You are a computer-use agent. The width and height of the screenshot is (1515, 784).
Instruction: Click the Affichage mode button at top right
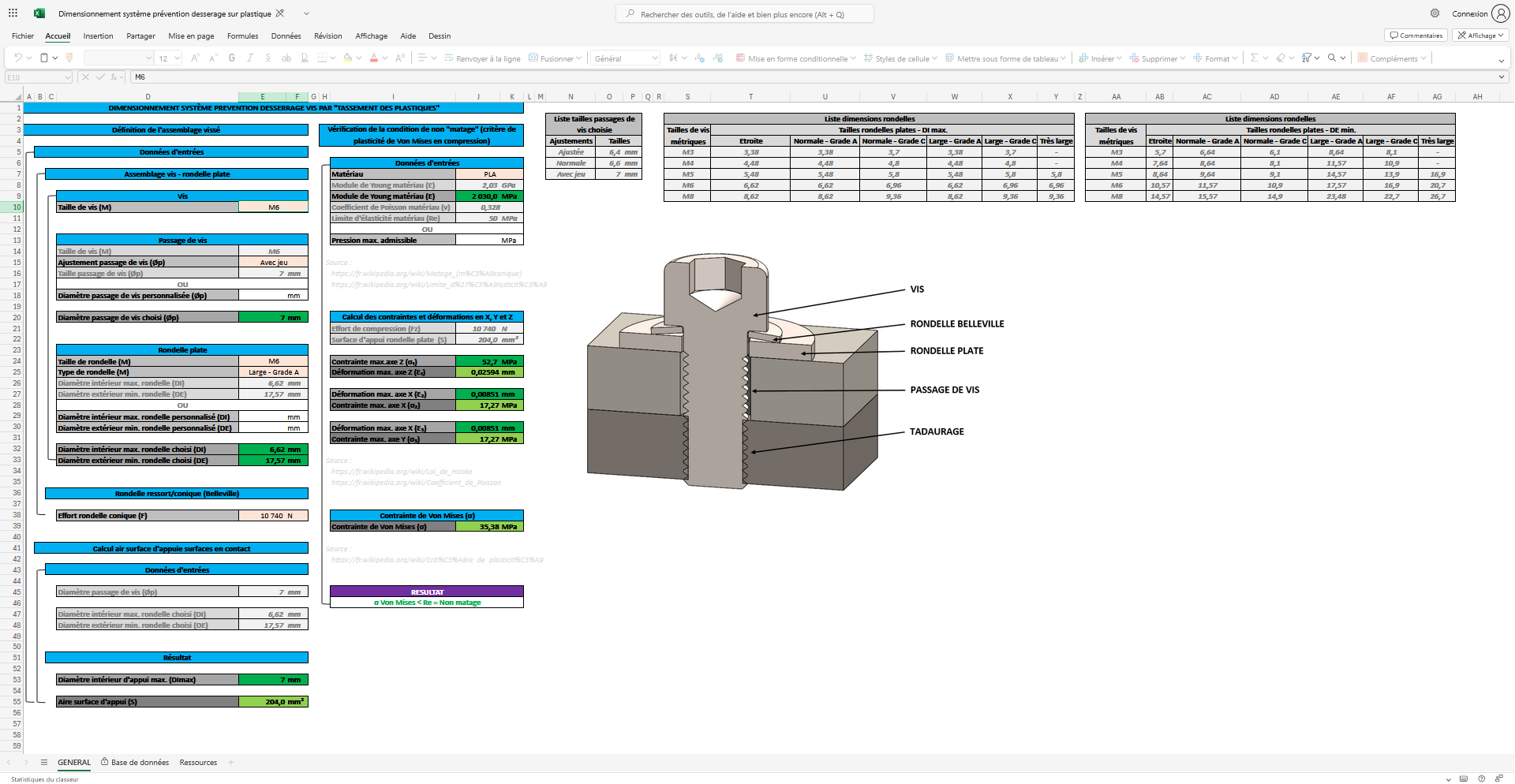pos(1481,35)
